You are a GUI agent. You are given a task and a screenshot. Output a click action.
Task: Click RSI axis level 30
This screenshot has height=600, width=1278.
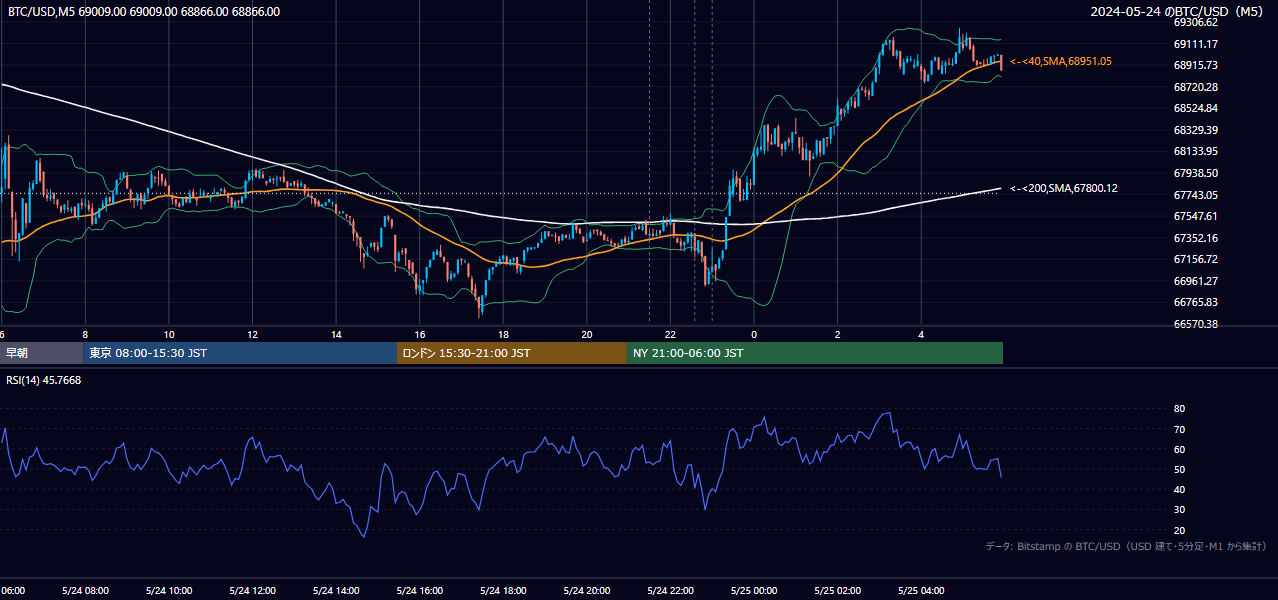coord(1179,509)
